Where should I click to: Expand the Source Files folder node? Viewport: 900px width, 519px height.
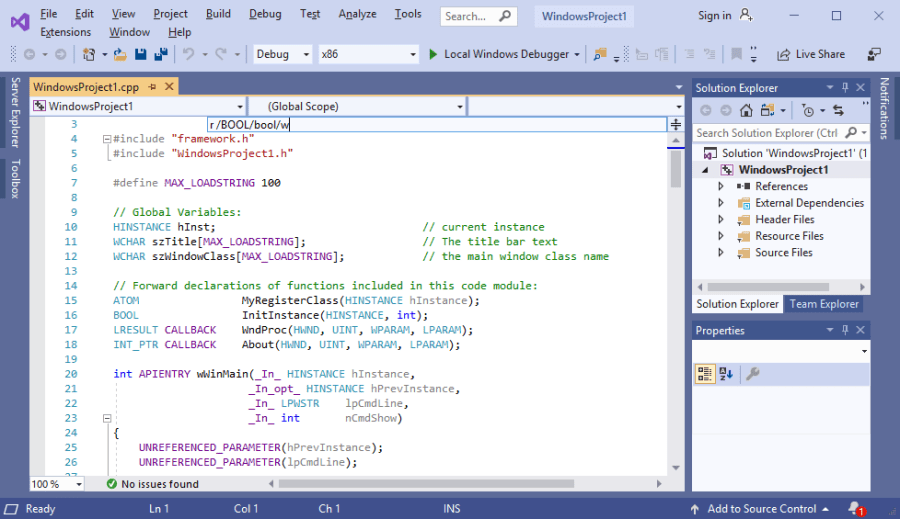tap(720, 253)
